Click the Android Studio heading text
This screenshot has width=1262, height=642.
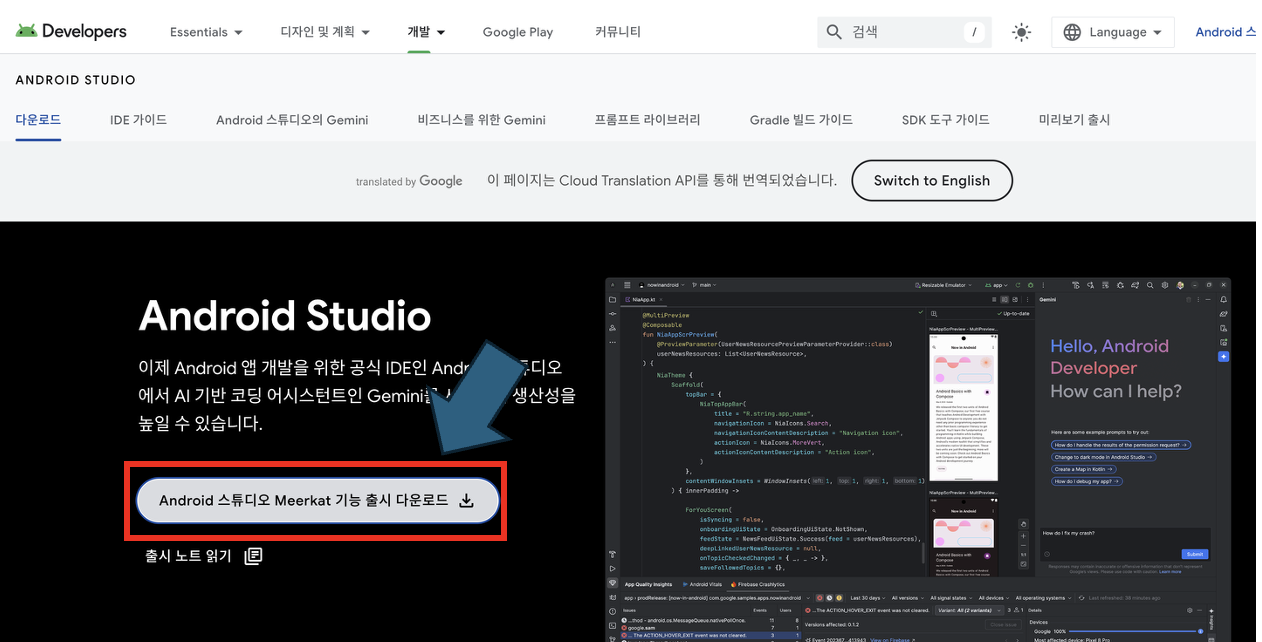click(x=285, y=316)
